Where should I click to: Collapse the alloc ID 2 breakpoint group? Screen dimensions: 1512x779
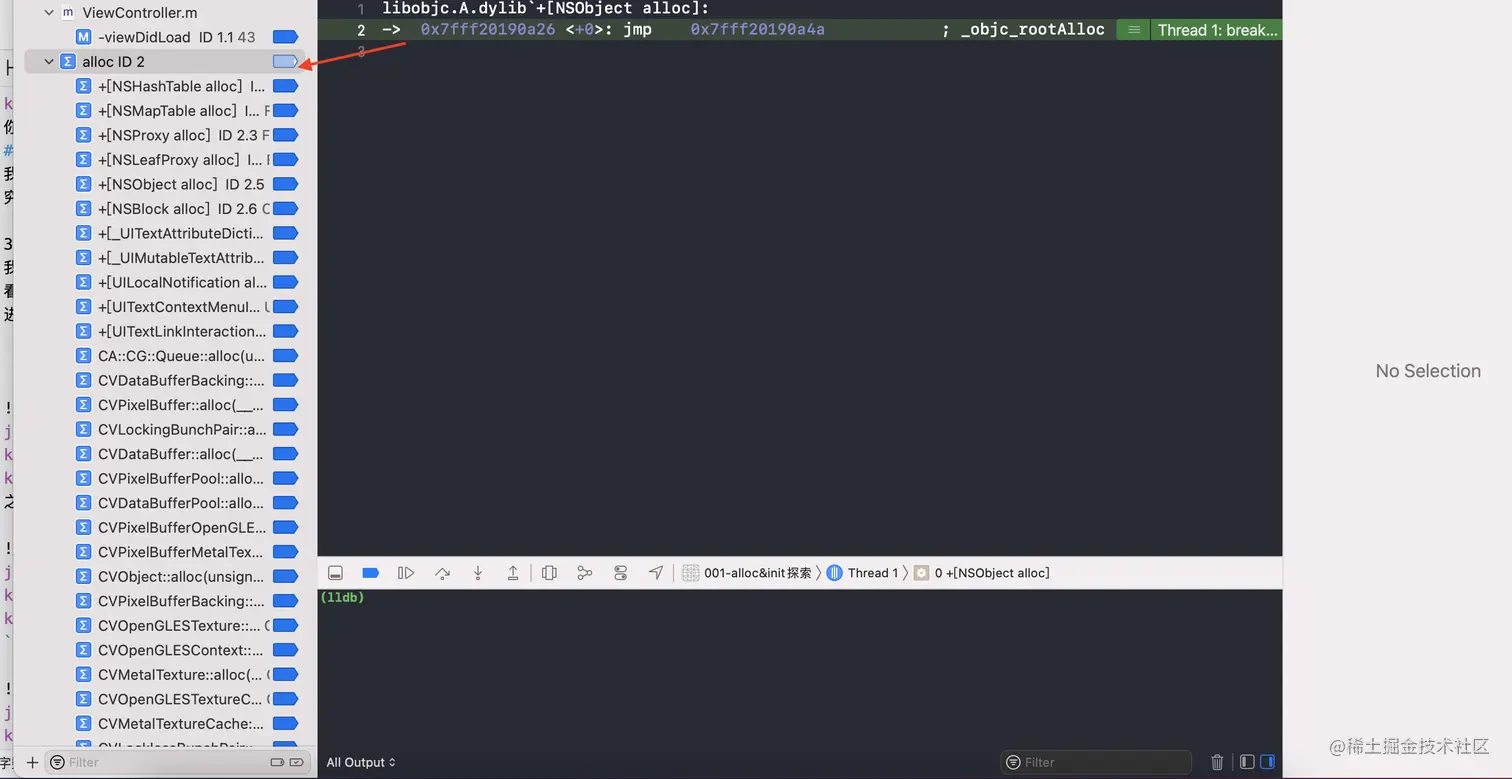coord(49,62)
